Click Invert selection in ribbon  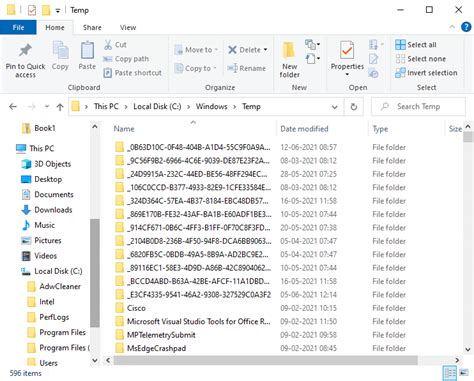(426, 73)
